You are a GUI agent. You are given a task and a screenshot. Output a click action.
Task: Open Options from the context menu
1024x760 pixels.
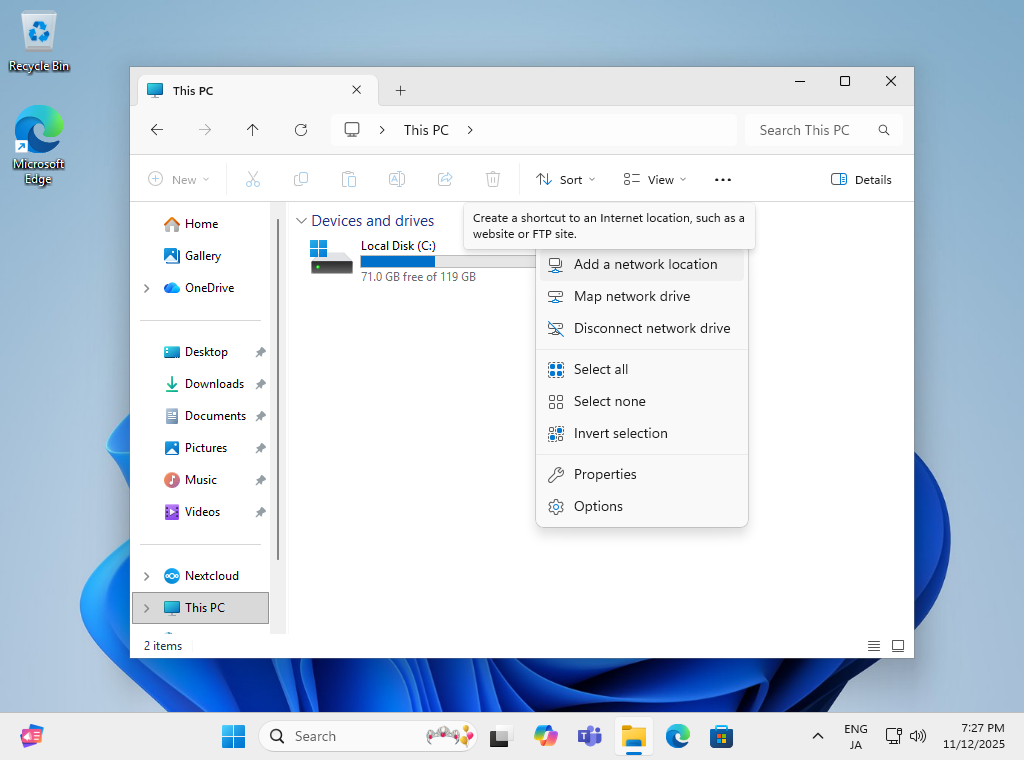click(598, 507)
